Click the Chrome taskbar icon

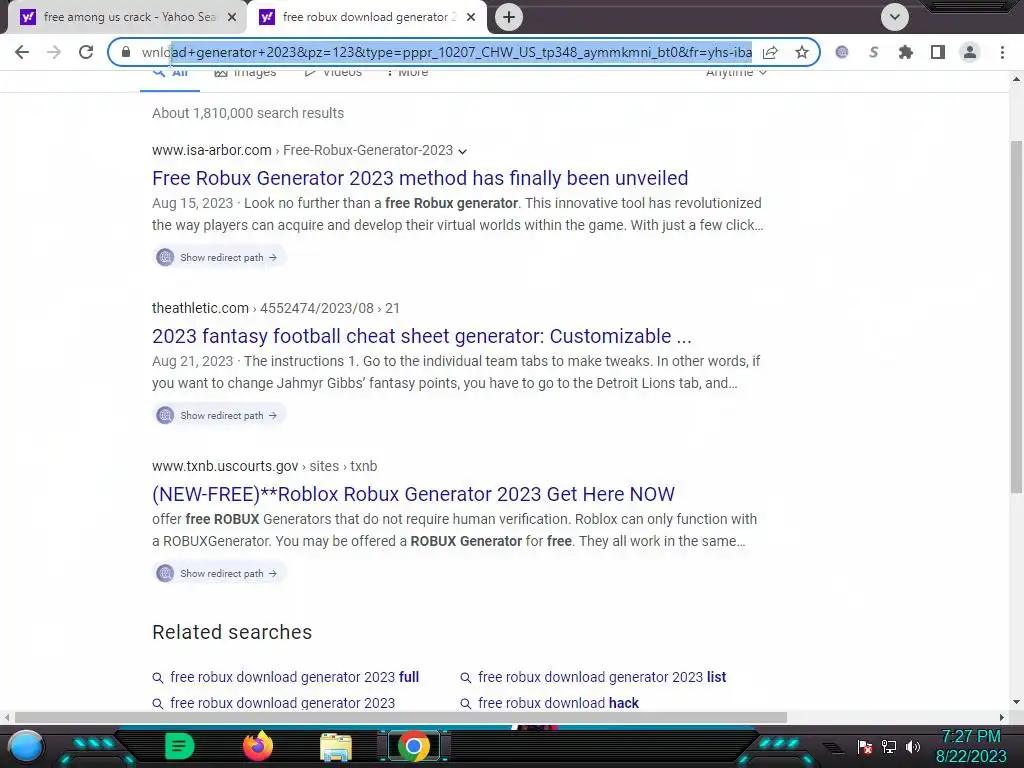pos(413,746)
